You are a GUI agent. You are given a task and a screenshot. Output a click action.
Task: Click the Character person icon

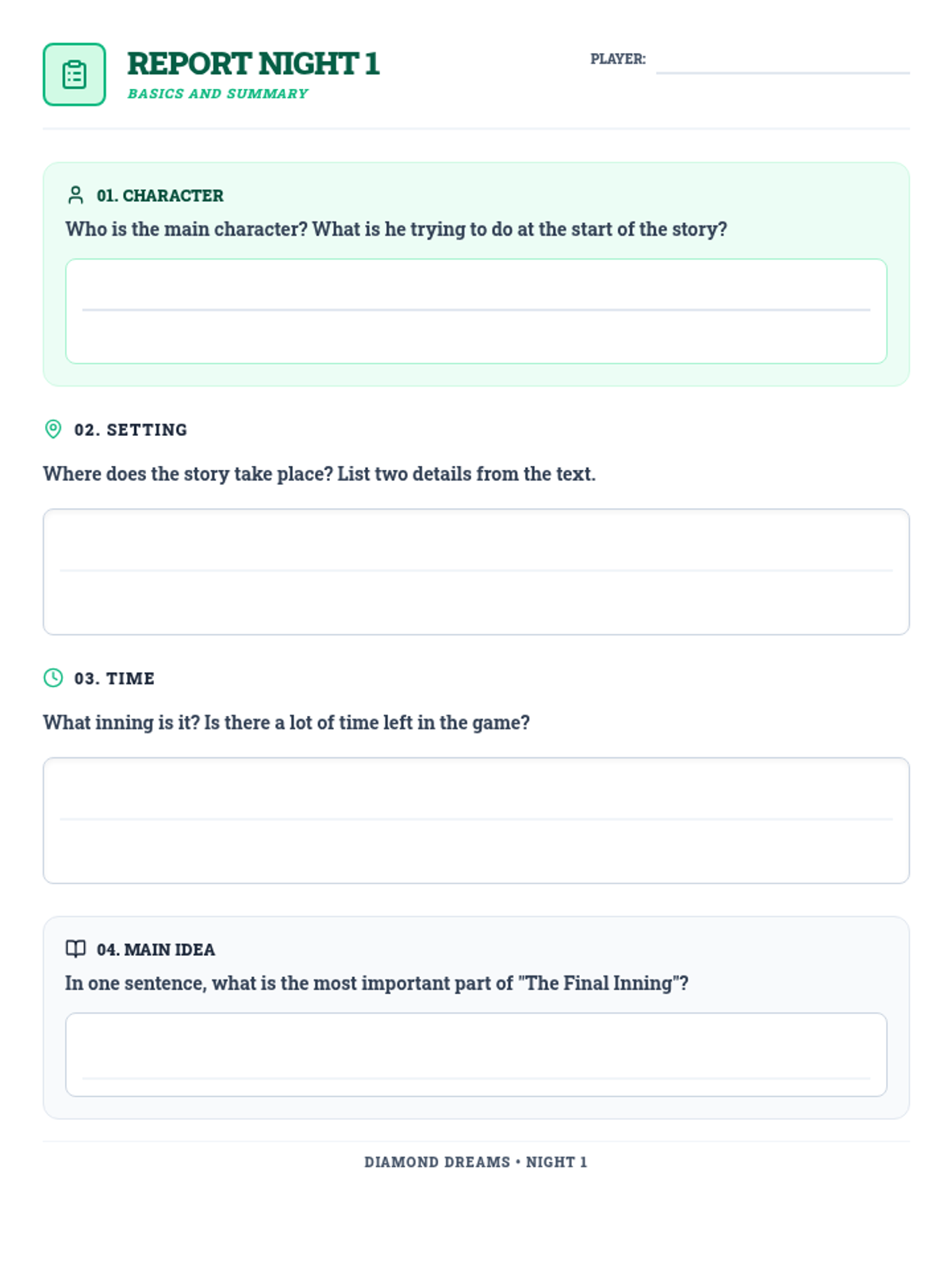tap(76, 195)
